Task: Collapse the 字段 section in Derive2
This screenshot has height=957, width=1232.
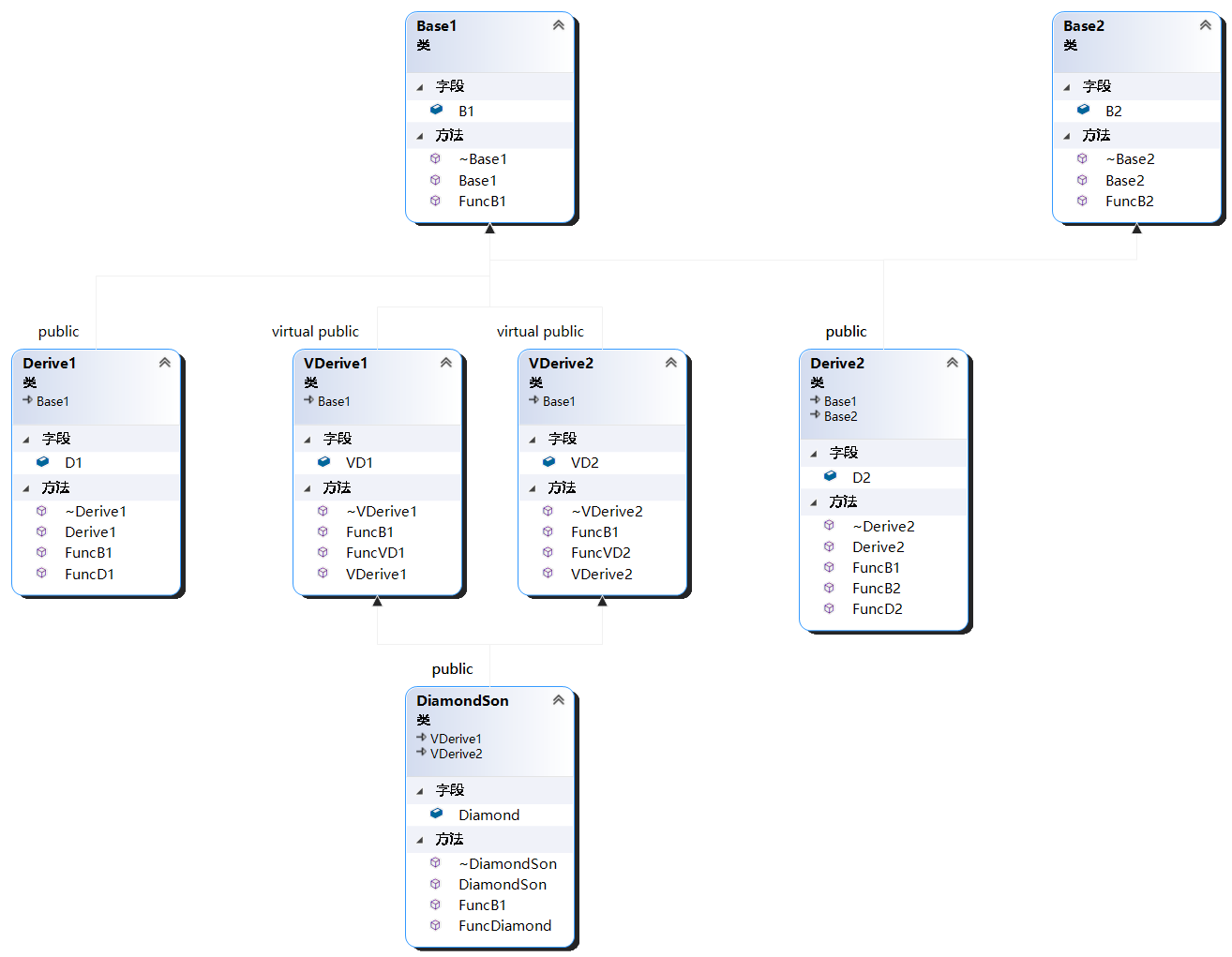Action: tap(814, 454)
